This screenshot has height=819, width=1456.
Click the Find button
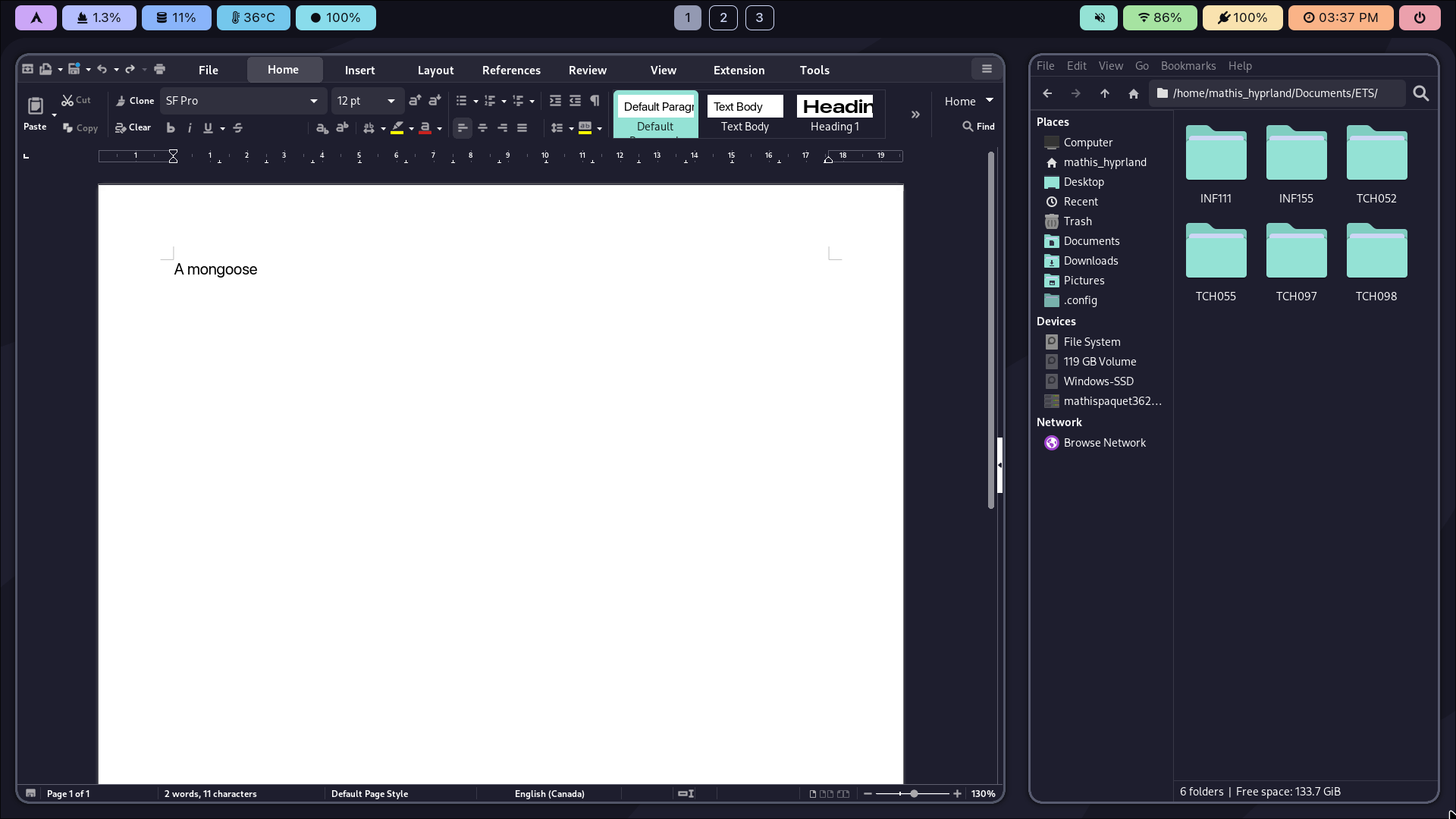(978, 127)
